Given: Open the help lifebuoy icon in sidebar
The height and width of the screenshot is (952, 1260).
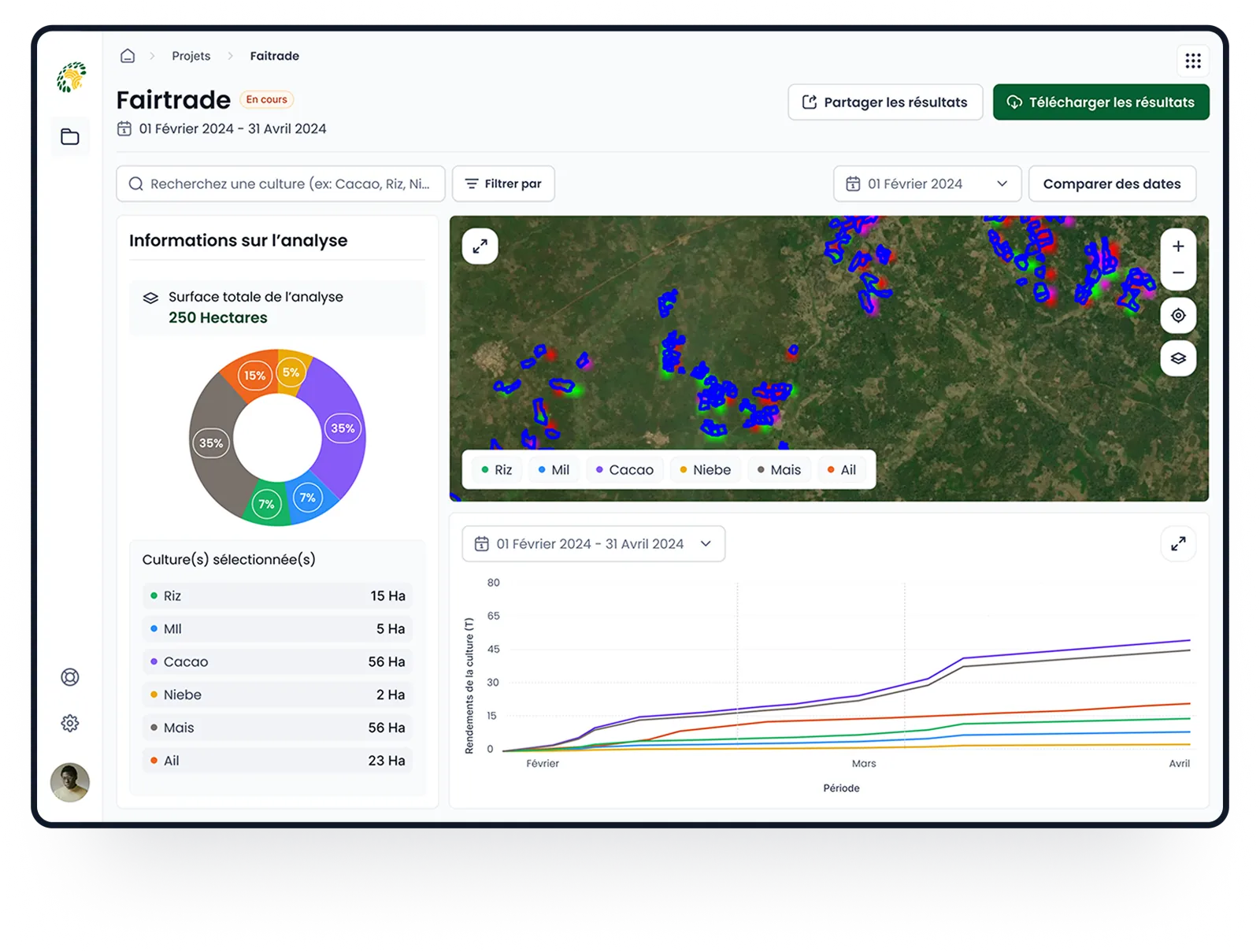Looking at the screenshot, I should pos(70,677).
